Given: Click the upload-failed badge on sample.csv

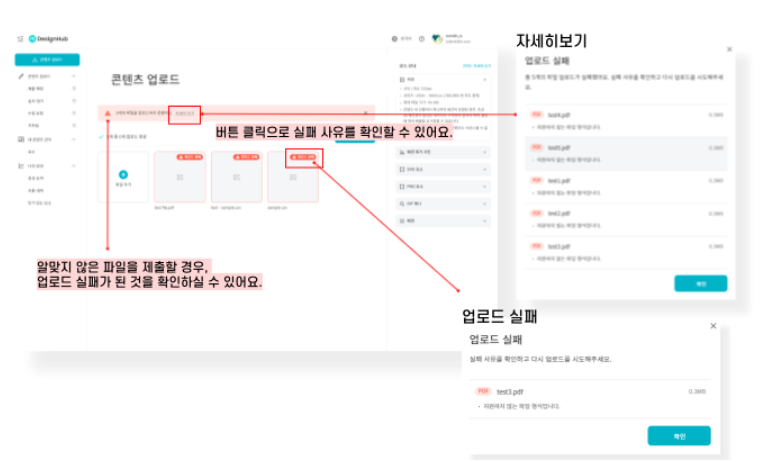Looking at the screenshot, I should click(303, 157).
